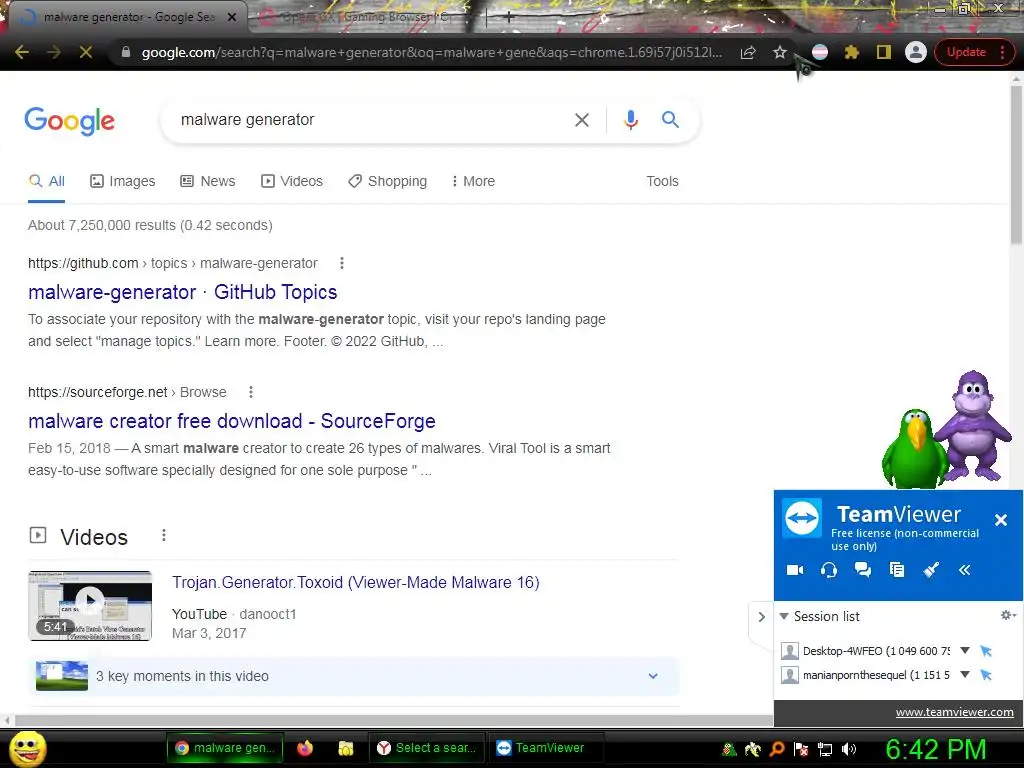Image resolution: width=1024 pixels, height=768 pixels.
Task: Open the search Tools options
Action: [x=662, y=181]
